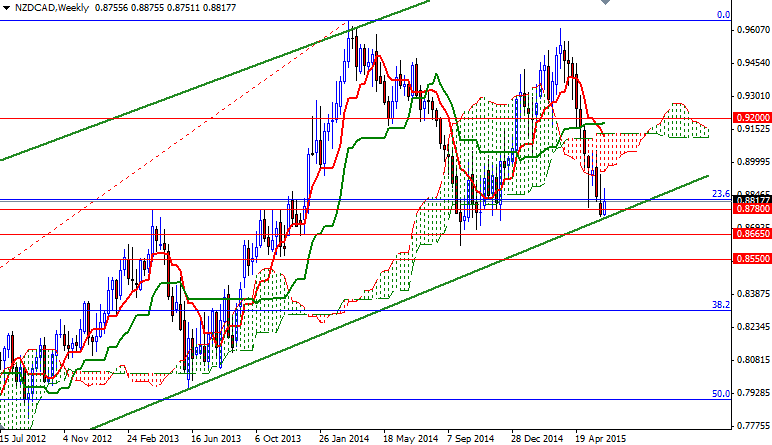Click the 0.91525 price axis value
This screenshot has width=772, height=445.
click(x=753, y=129)
